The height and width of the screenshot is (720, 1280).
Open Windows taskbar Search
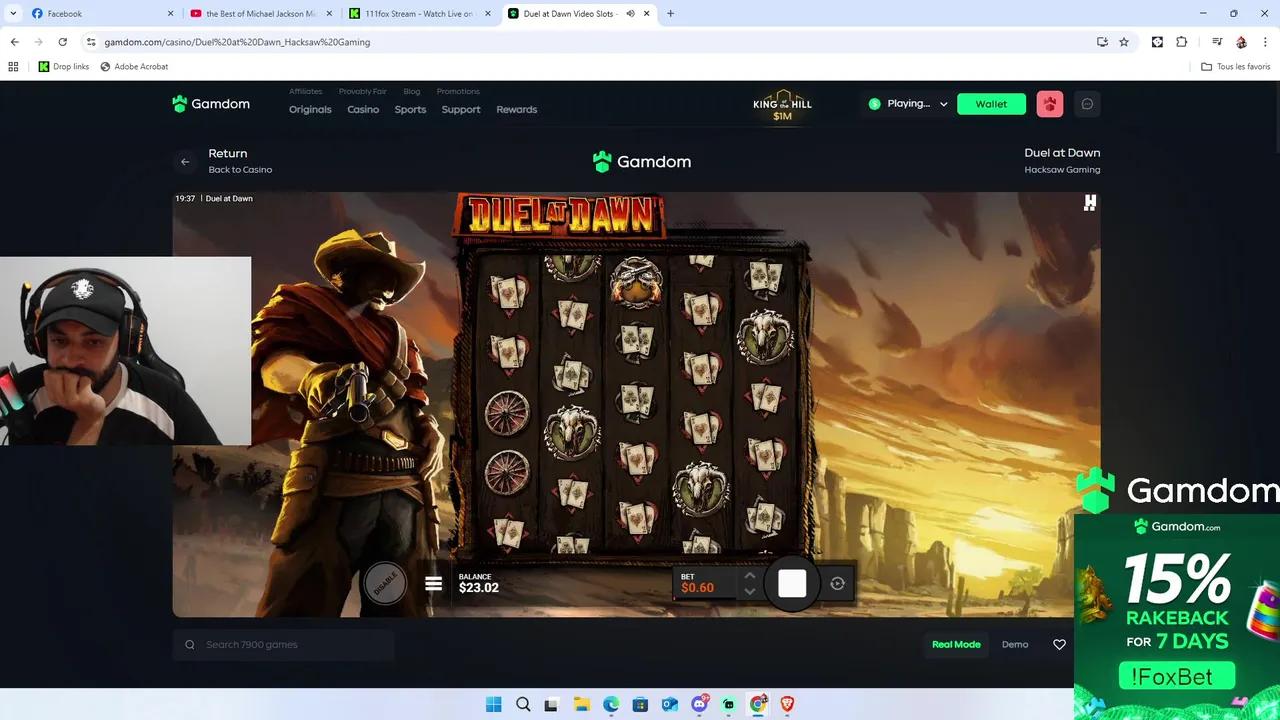pyautogui.click(x=523, y=704)
